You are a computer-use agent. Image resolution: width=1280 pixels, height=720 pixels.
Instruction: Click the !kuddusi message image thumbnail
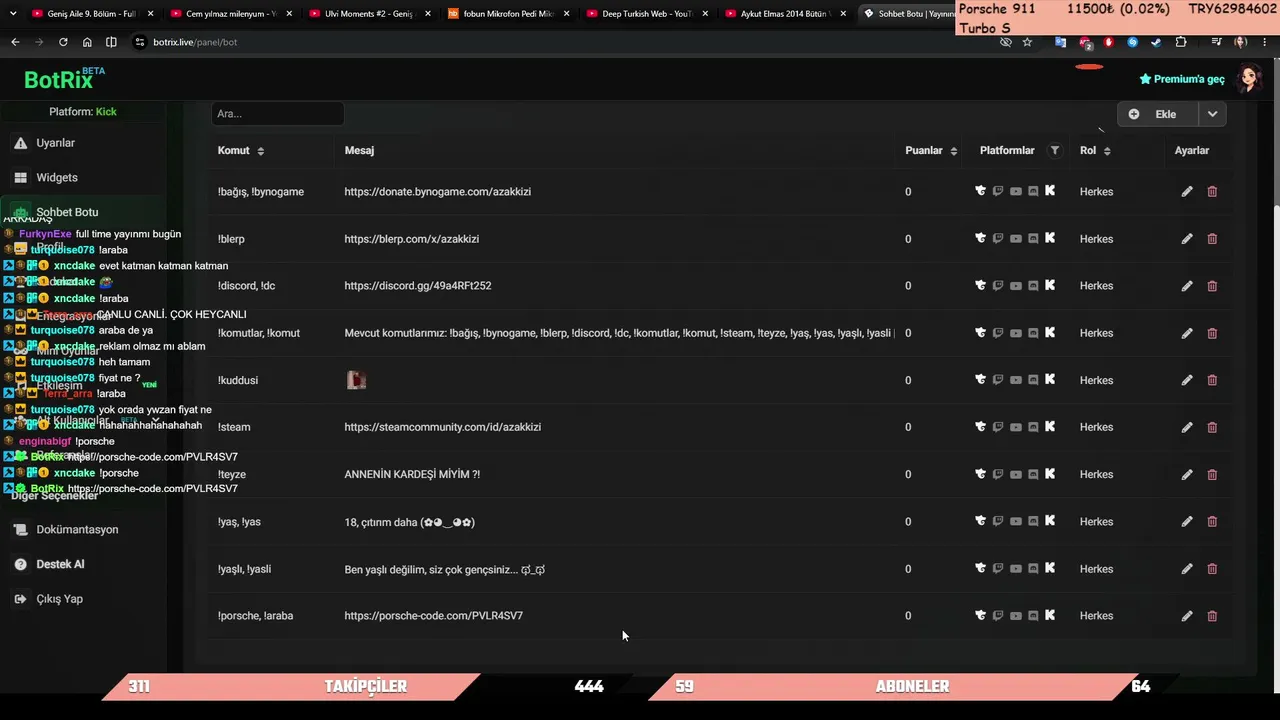pyautogui.click(x=356, y=380)
